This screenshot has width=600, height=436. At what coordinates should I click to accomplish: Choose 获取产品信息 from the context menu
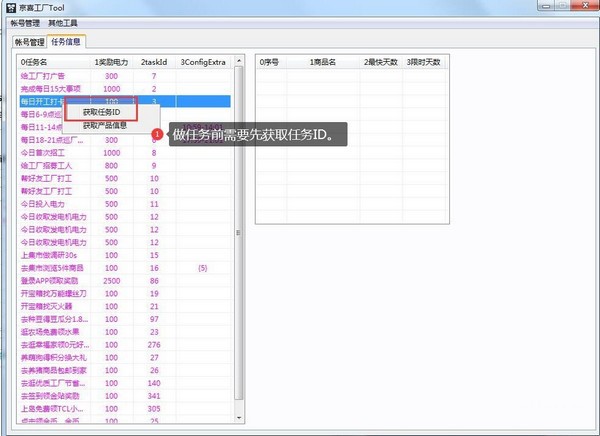105,126
